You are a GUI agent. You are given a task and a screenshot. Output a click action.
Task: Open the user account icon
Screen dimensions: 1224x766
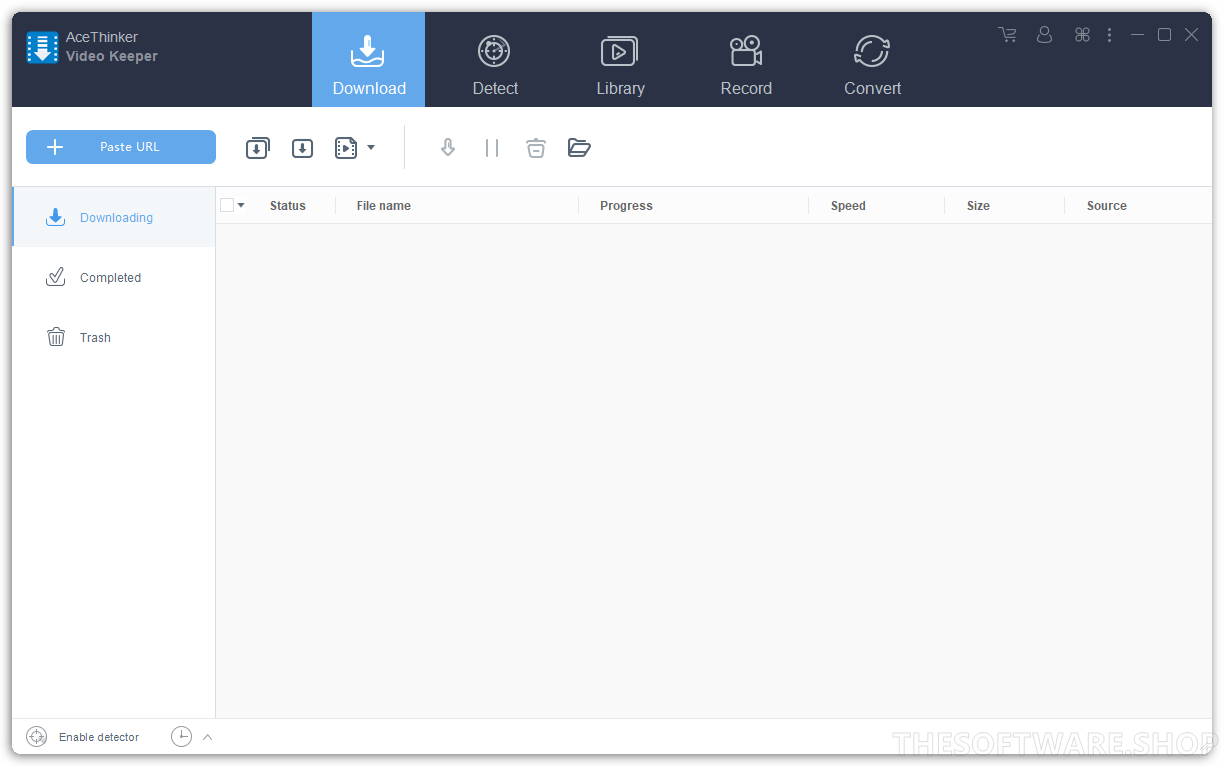click(x=1044, y=35)
